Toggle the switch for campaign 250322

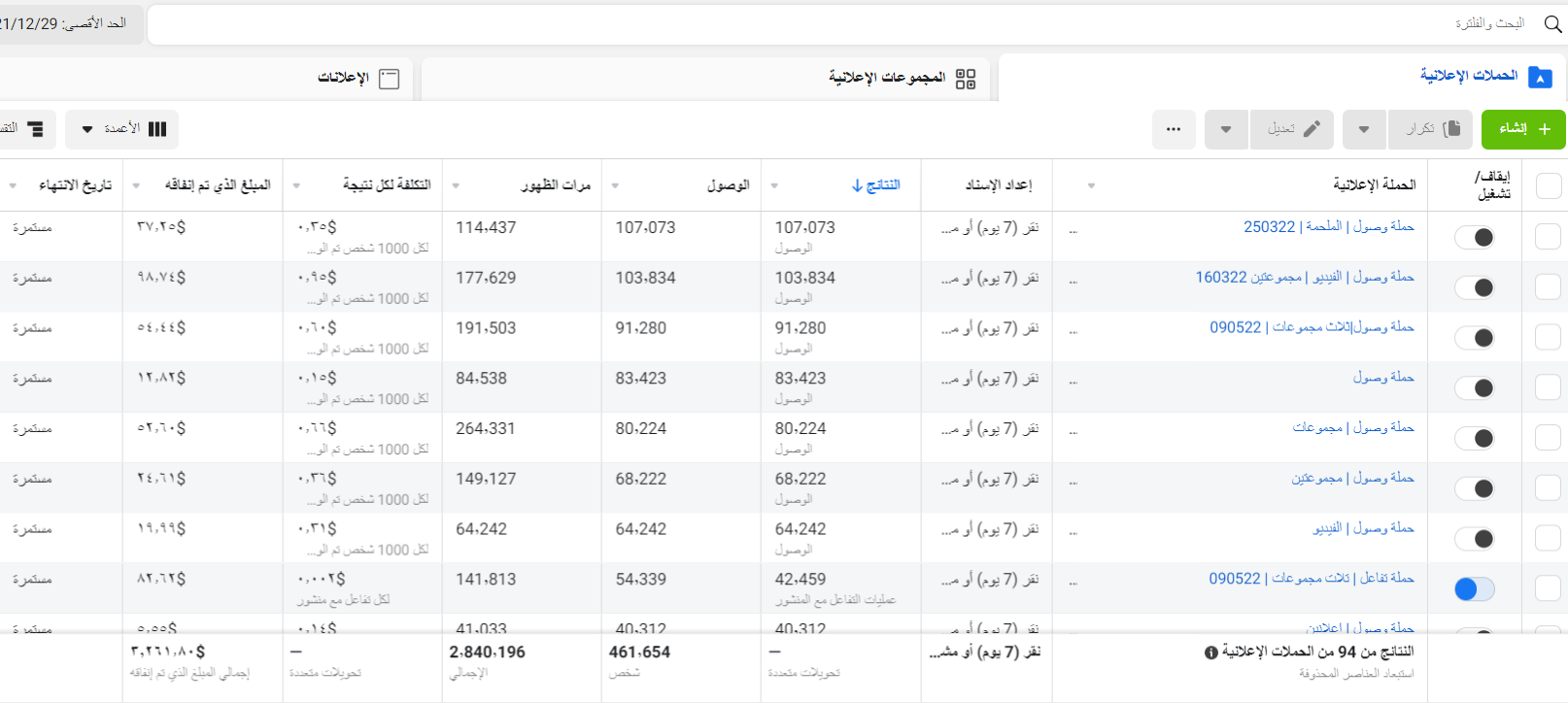1474,238
